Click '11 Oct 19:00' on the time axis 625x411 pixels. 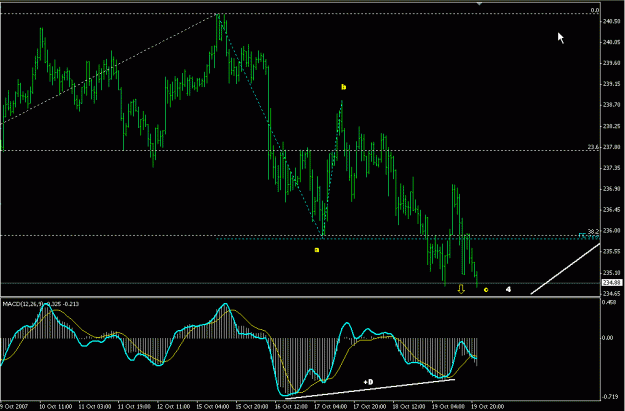134,406
